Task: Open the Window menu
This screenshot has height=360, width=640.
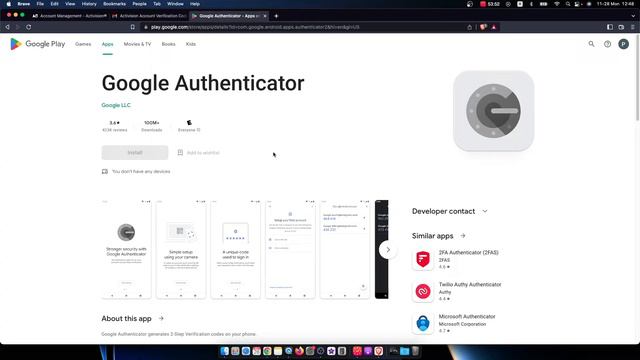Action: pyautogui.click(x=175, y=4)
